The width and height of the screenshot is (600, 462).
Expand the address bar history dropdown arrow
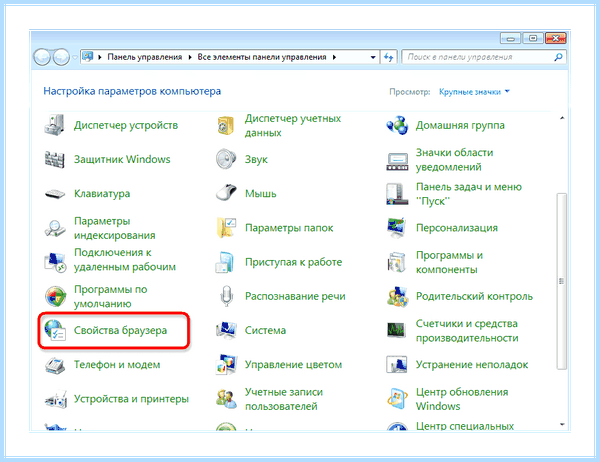pyautogui.click(x=373, y=57)
